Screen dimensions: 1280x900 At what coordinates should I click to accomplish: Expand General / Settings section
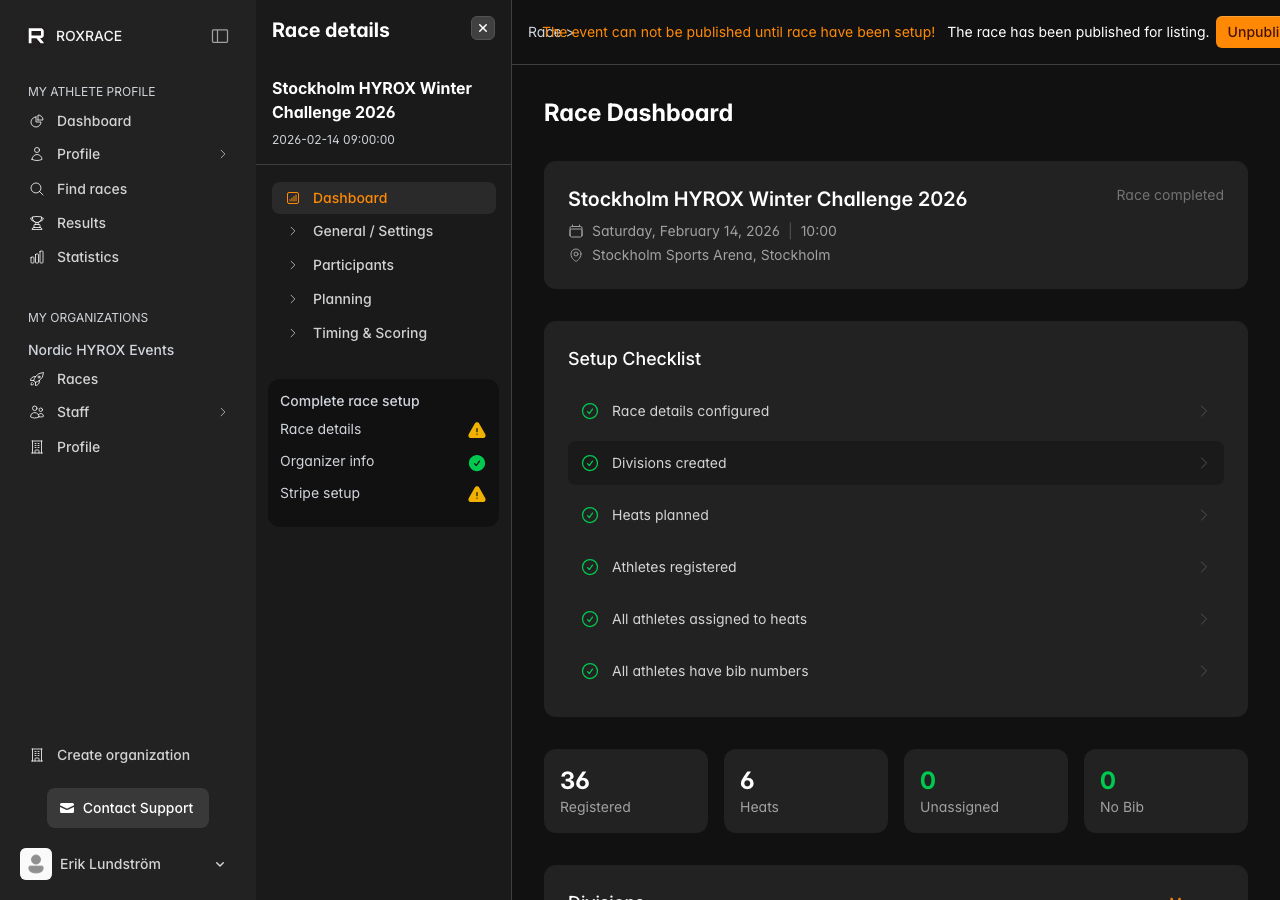tap(384, 231)
